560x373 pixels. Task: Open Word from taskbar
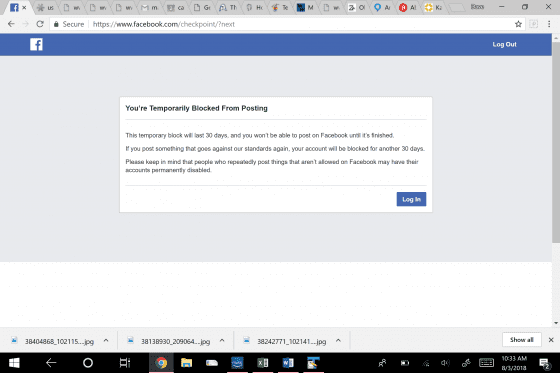(x=288, y=363)
